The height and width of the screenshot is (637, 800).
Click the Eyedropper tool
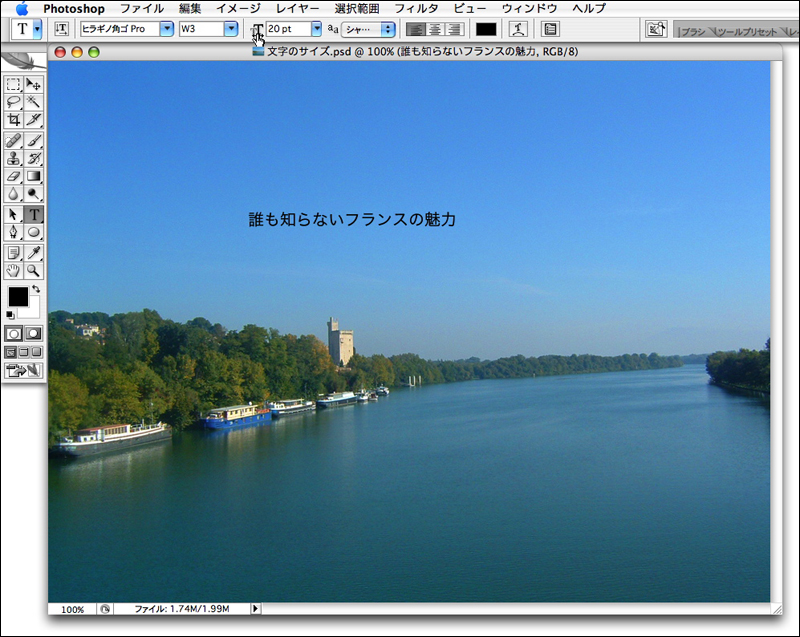pyautogui.click(x=34, y=252)
